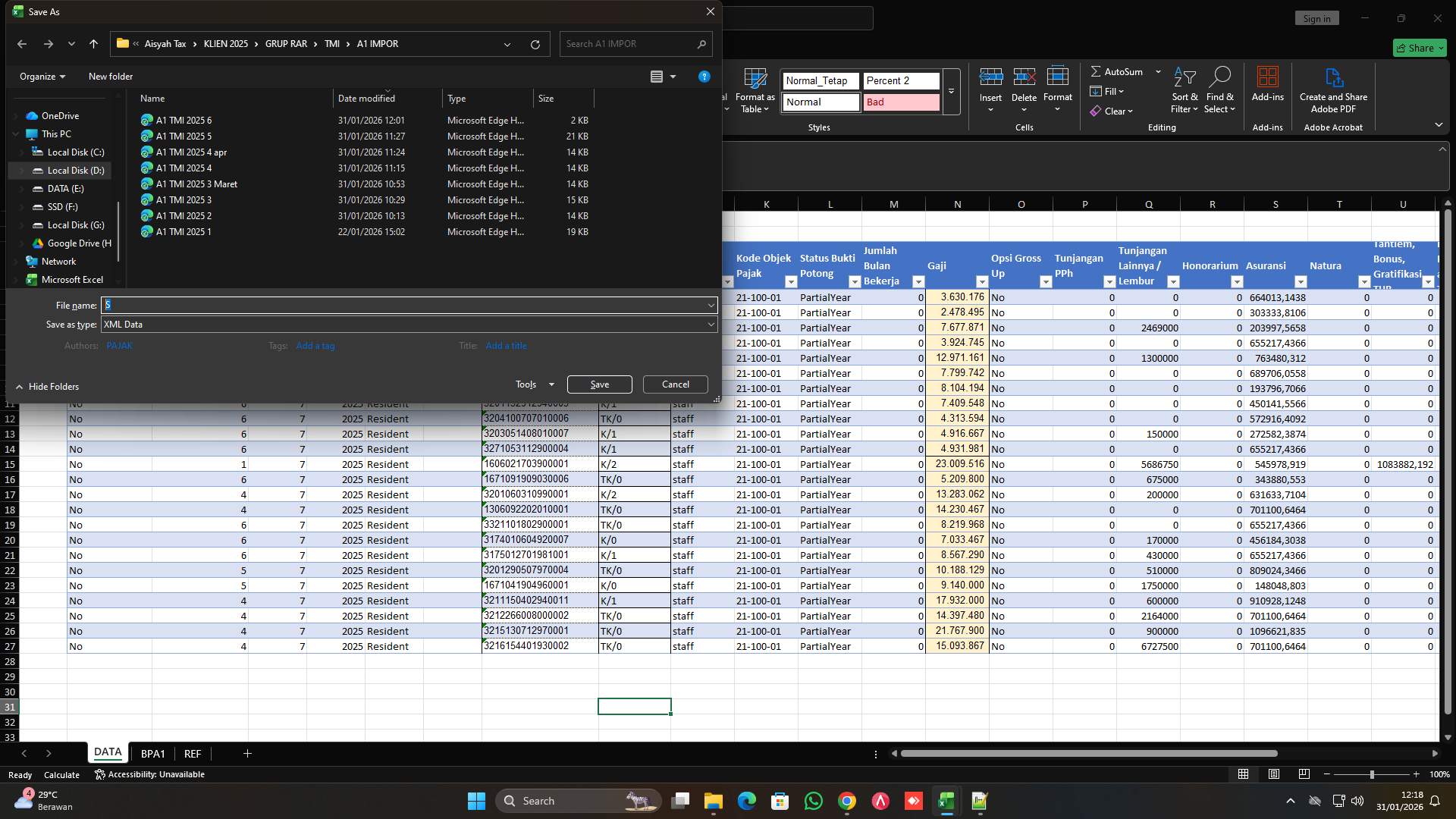Open the Gaji column filter dropdown
Viewport: 1456px width, 819px height.
[984, 281]
